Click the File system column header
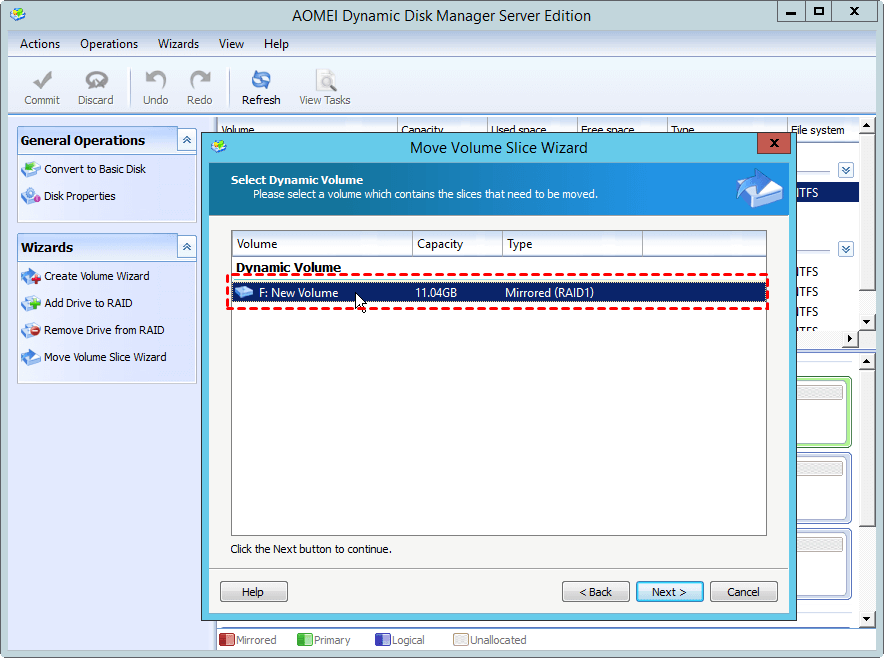Viewport: 884px width, 658px height. pyautogui.click(x=823, y=129)
